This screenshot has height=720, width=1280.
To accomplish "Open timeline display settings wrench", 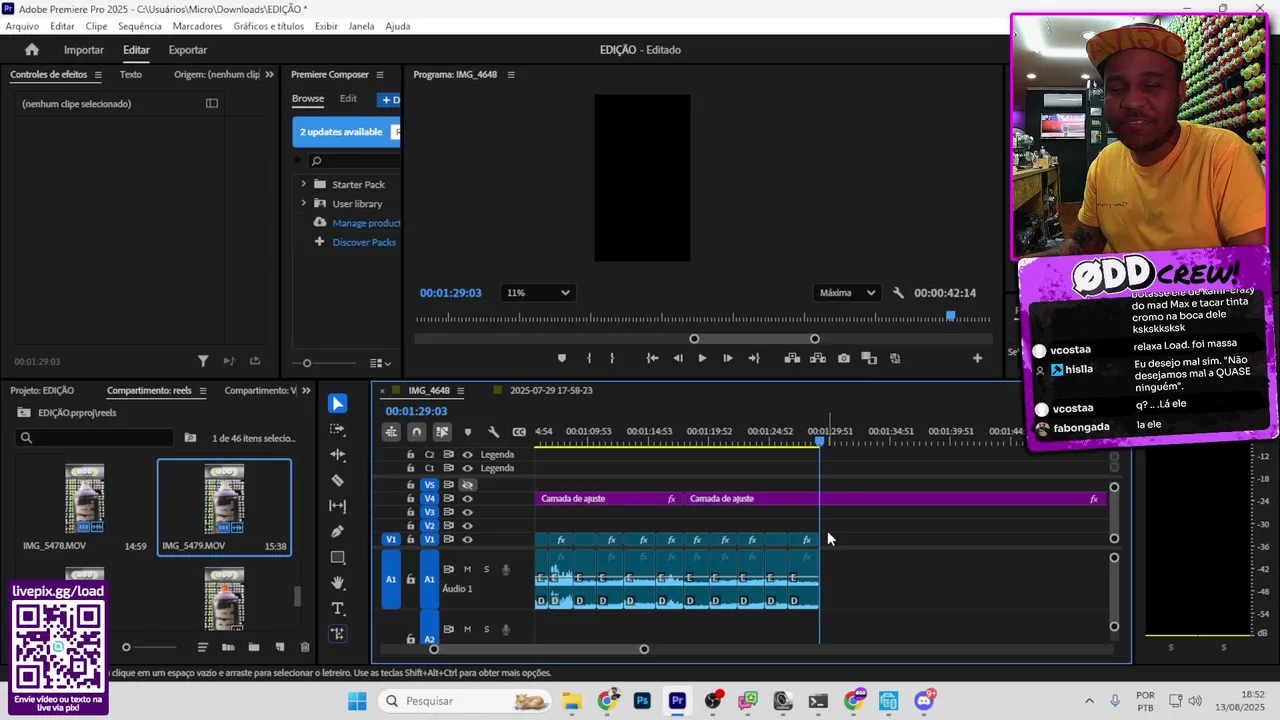I will (x=493, y=432).
